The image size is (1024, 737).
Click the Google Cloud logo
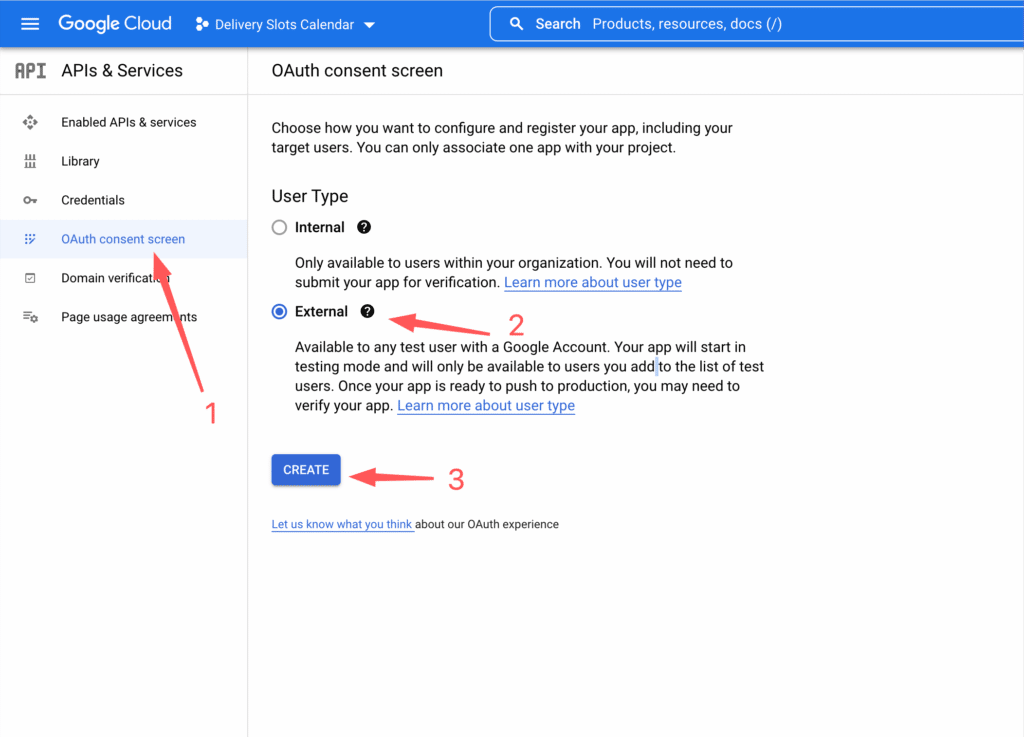[115, 24]
